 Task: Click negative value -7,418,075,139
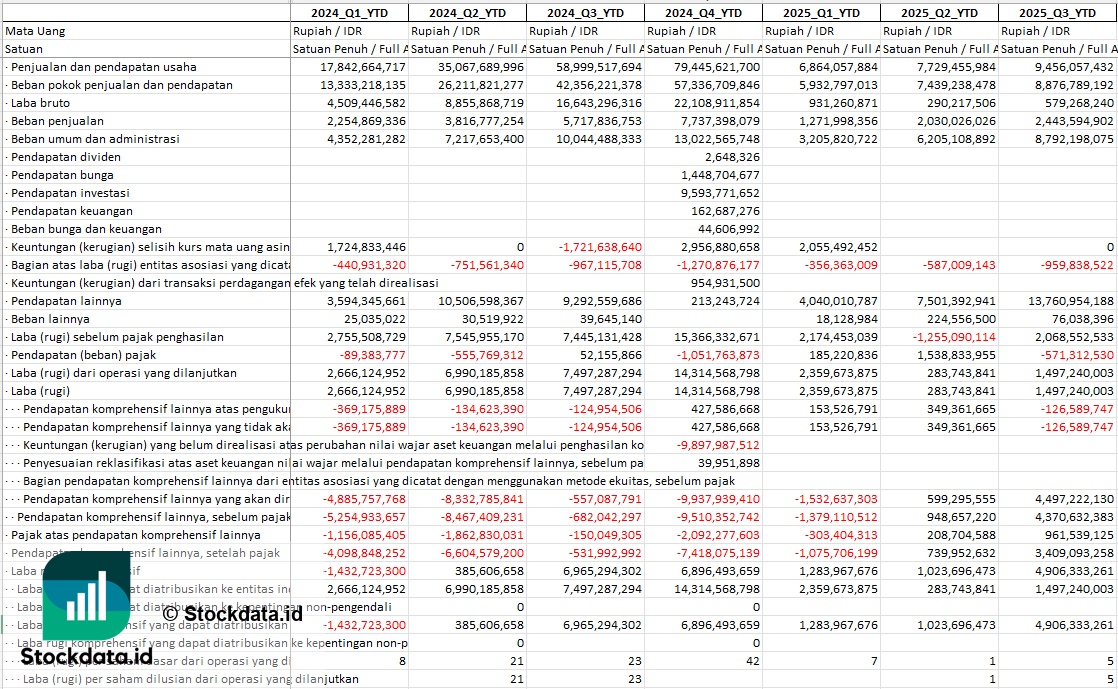(719, 553)
